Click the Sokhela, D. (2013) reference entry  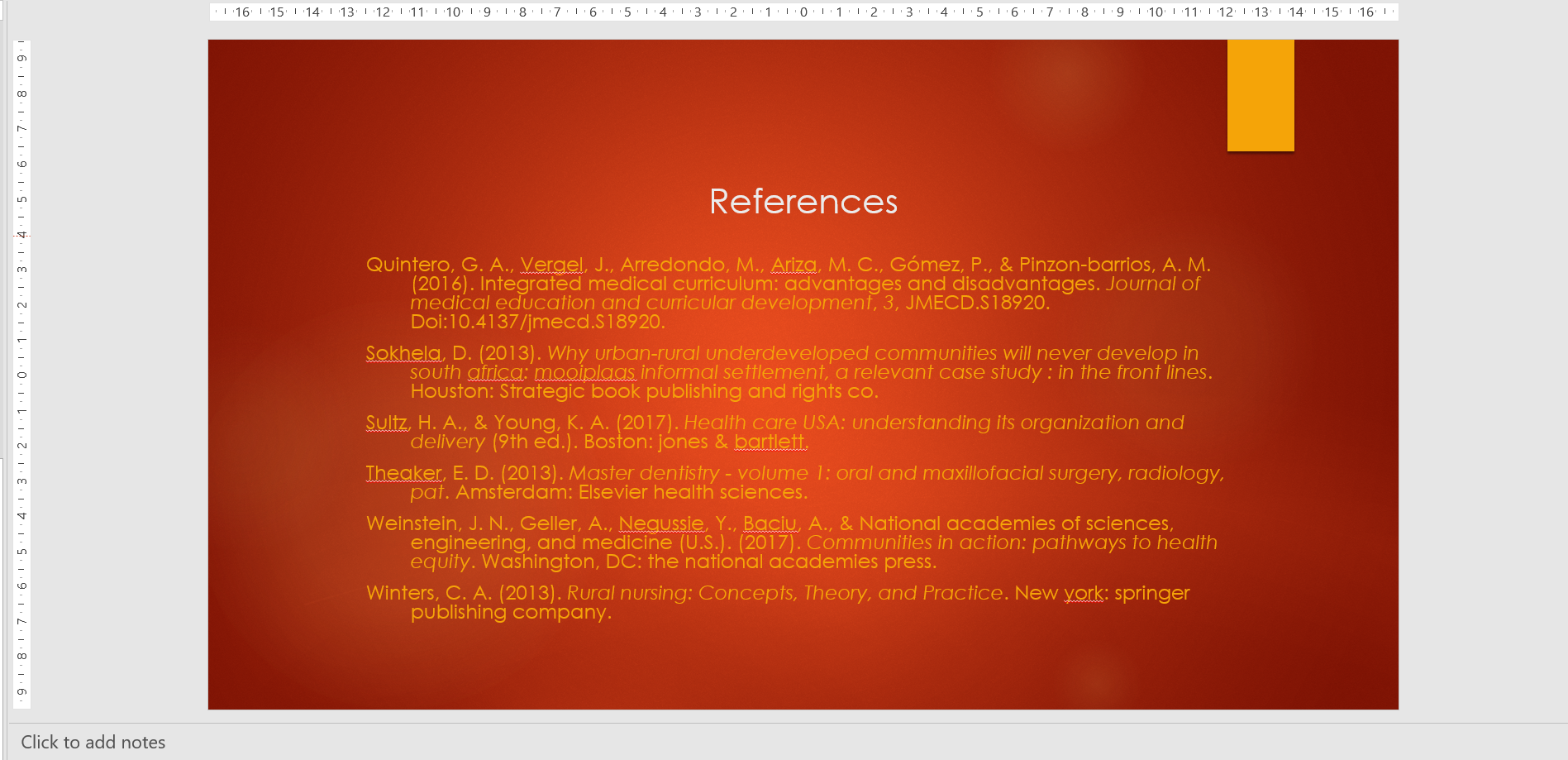[x=789, y=372]
